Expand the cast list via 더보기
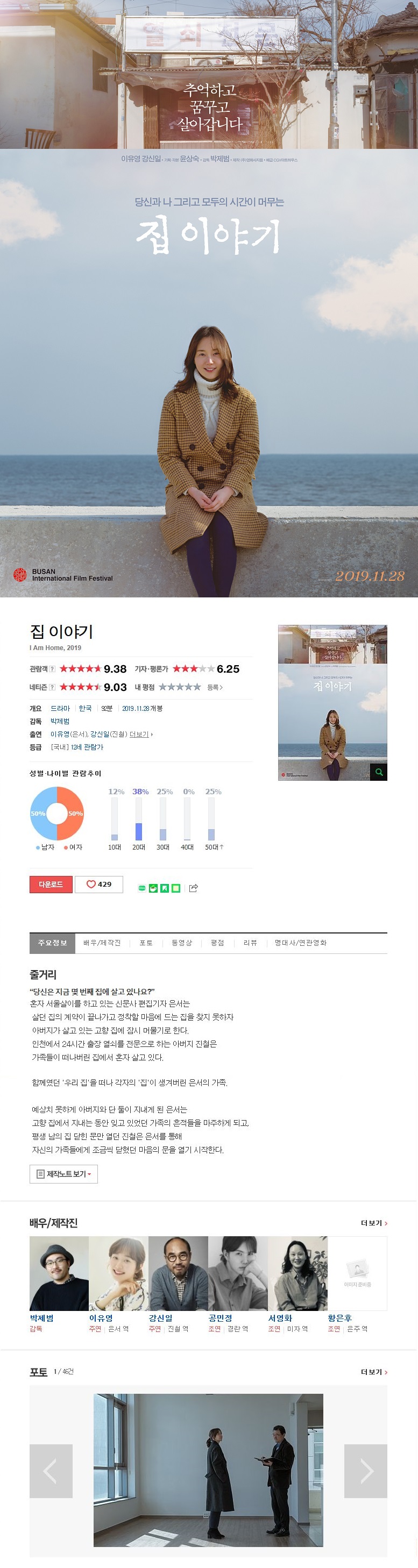 point(141,734)
